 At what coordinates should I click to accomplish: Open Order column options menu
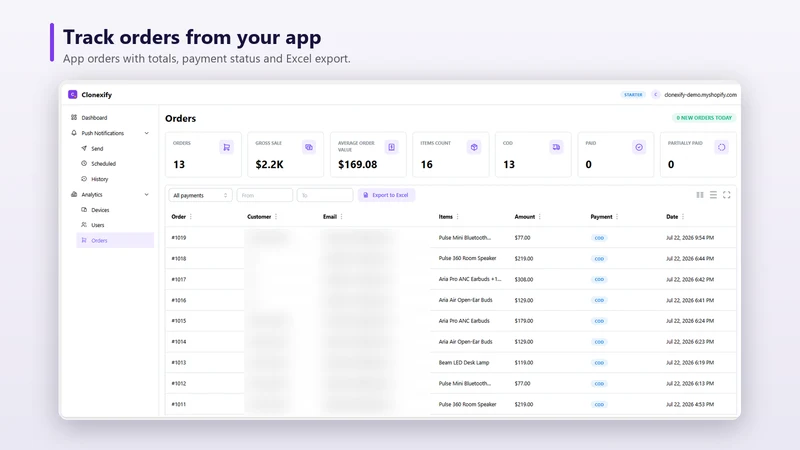point(191,217)
